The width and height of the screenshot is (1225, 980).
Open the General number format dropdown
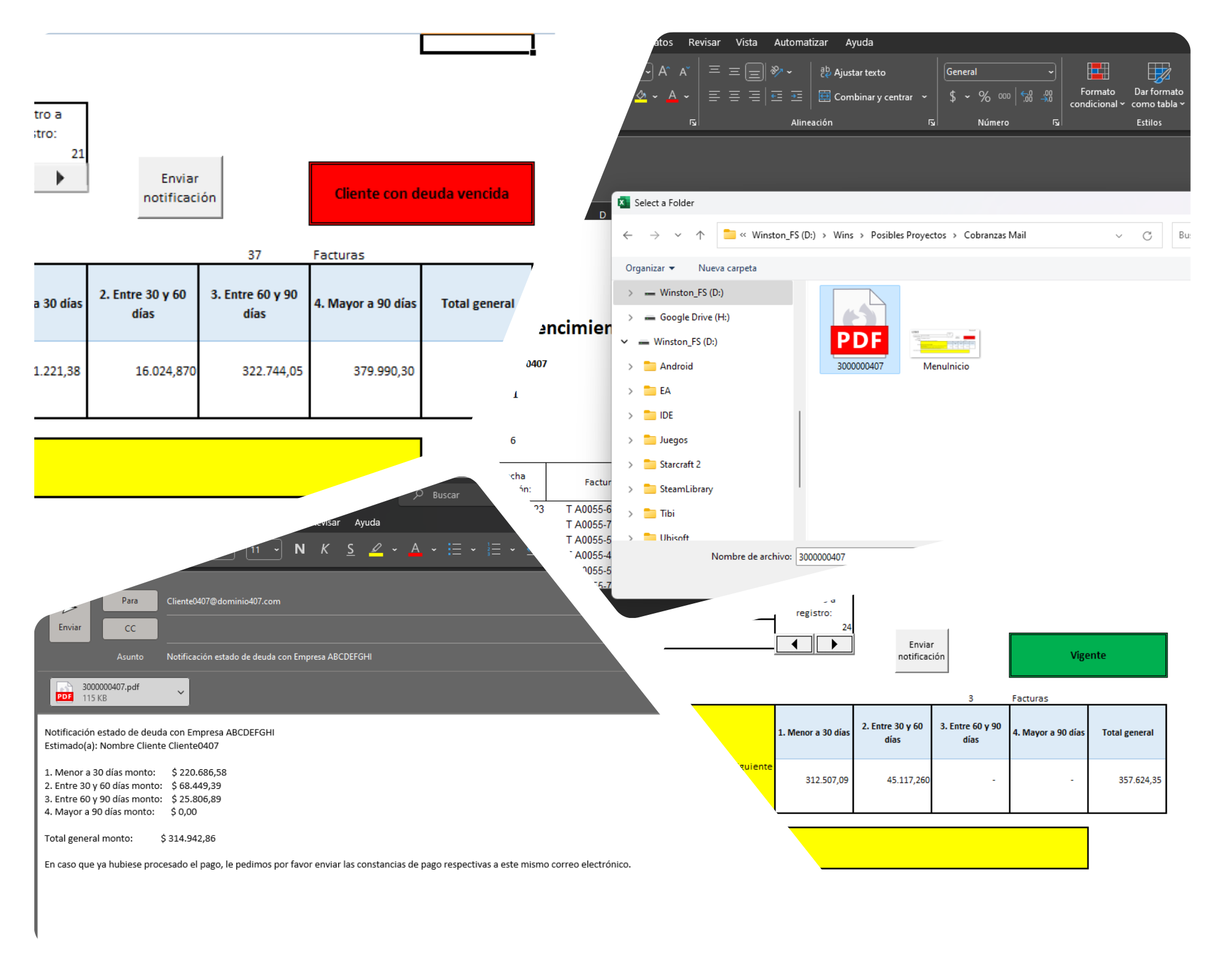[998, 72]
